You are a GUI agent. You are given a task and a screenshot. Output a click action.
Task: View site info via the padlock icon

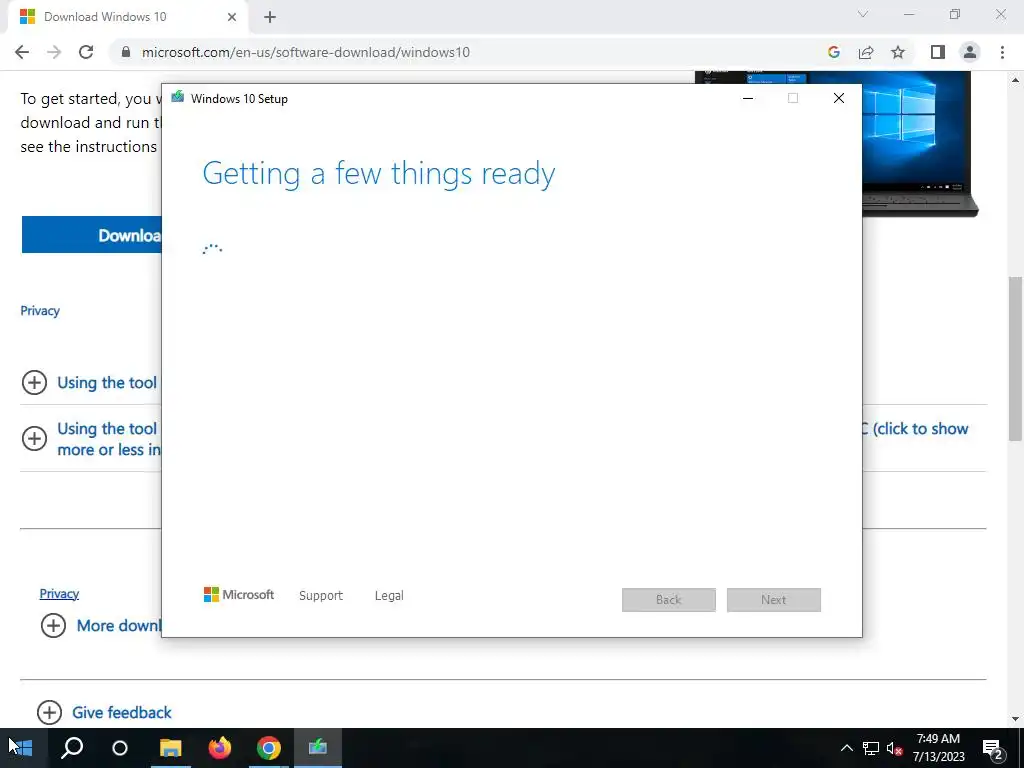pyautogui.click(x=126, y=52)
